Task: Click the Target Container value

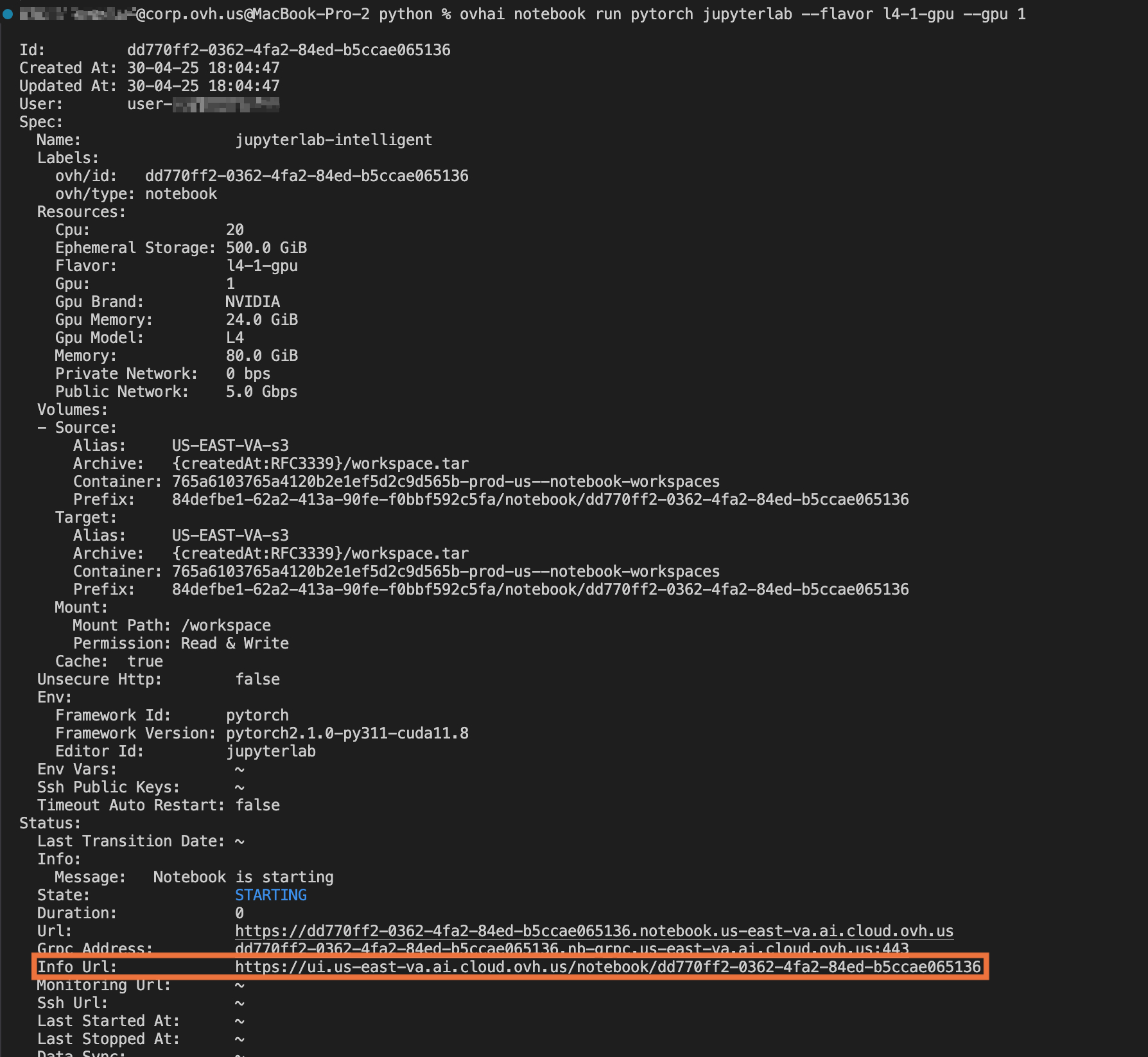Action: tap(446, 572)
